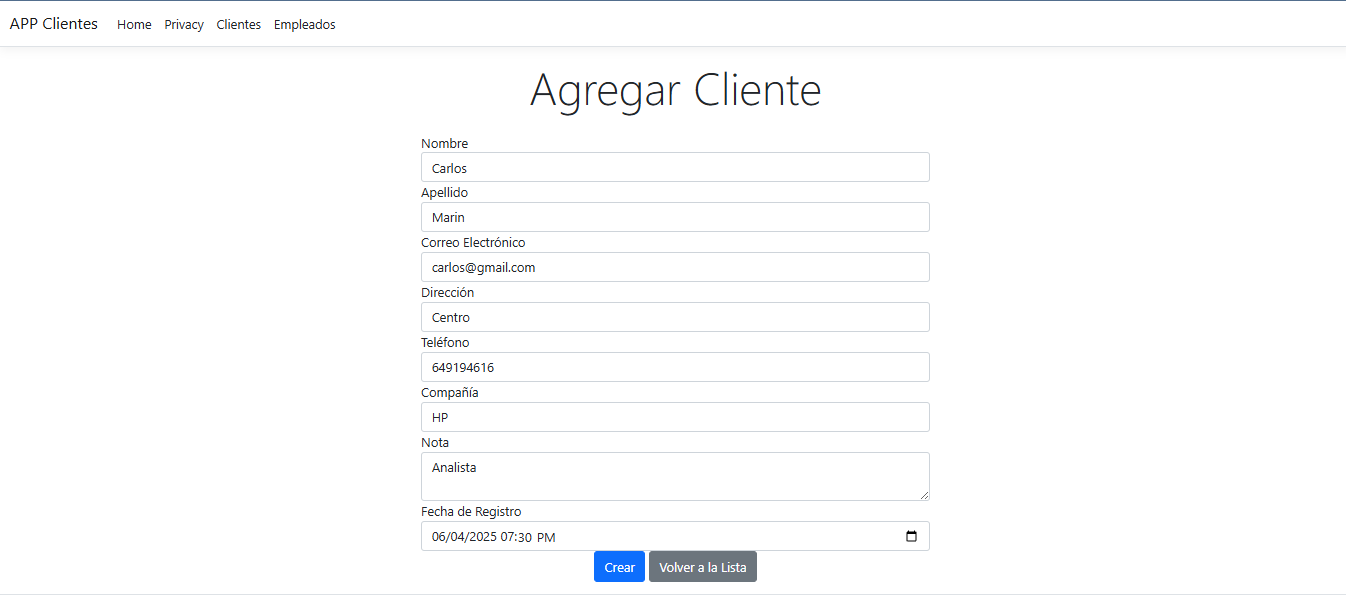Open the Fecha de Registro calendar picker
1346x595 pixels.
click(x=911, y=536)
